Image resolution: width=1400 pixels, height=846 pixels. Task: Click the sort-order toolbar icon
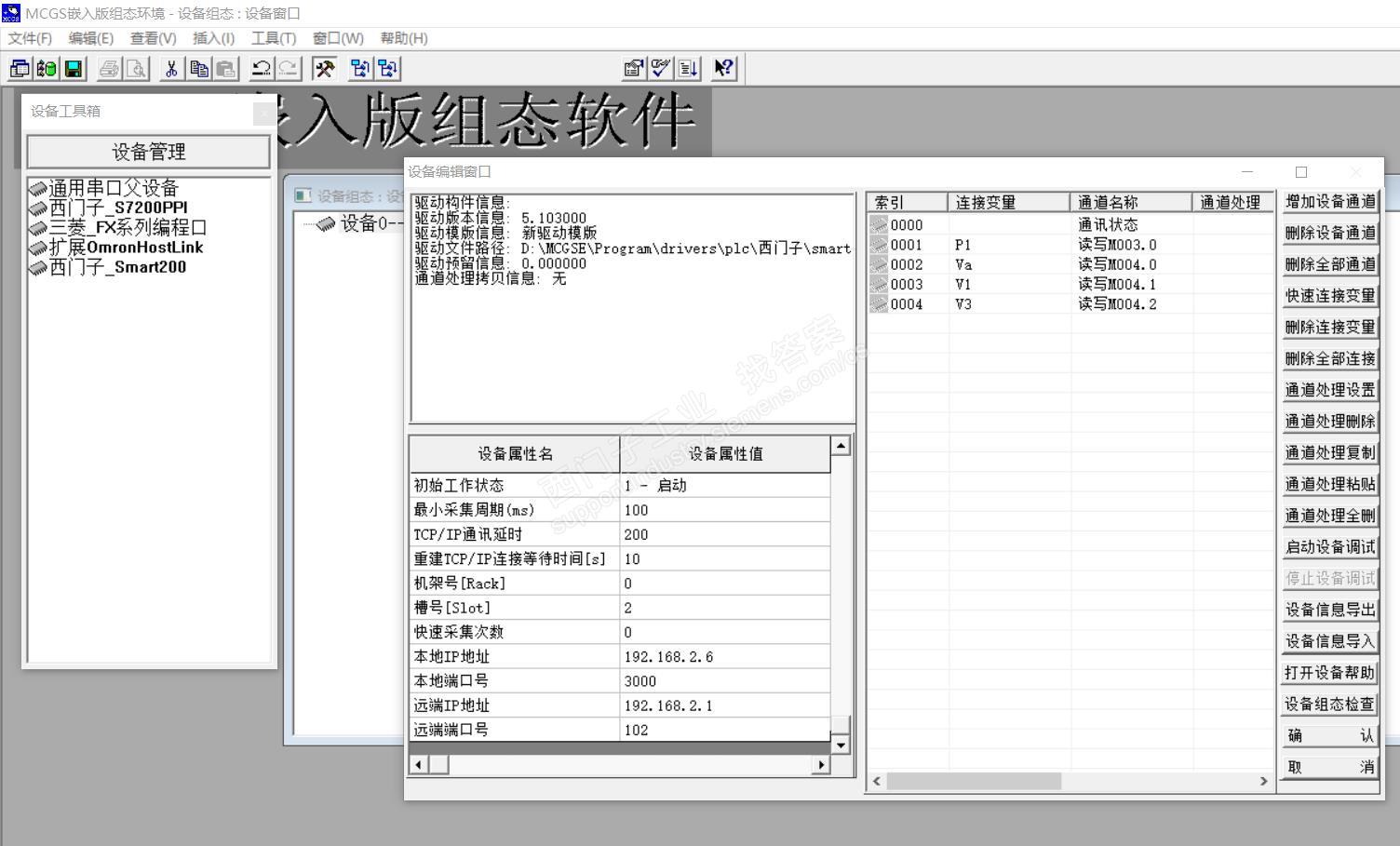point(689,68)
